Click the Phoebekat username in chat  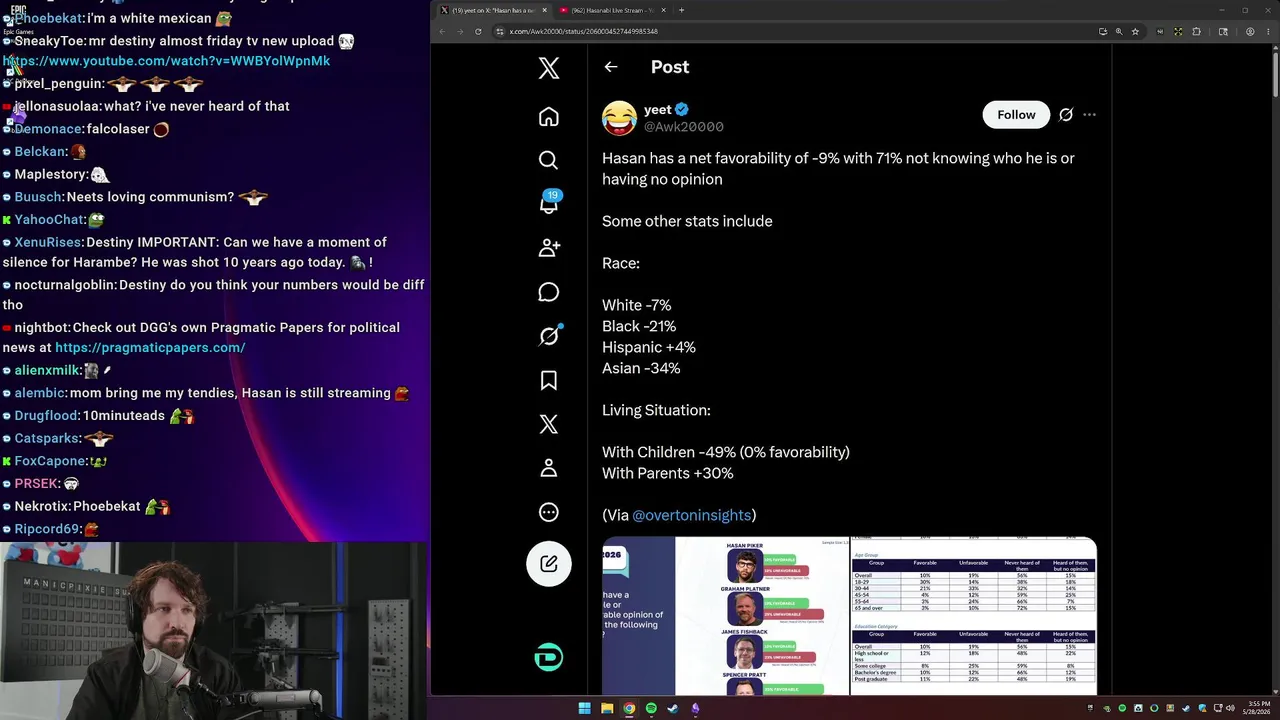click(x=49, y=18)
